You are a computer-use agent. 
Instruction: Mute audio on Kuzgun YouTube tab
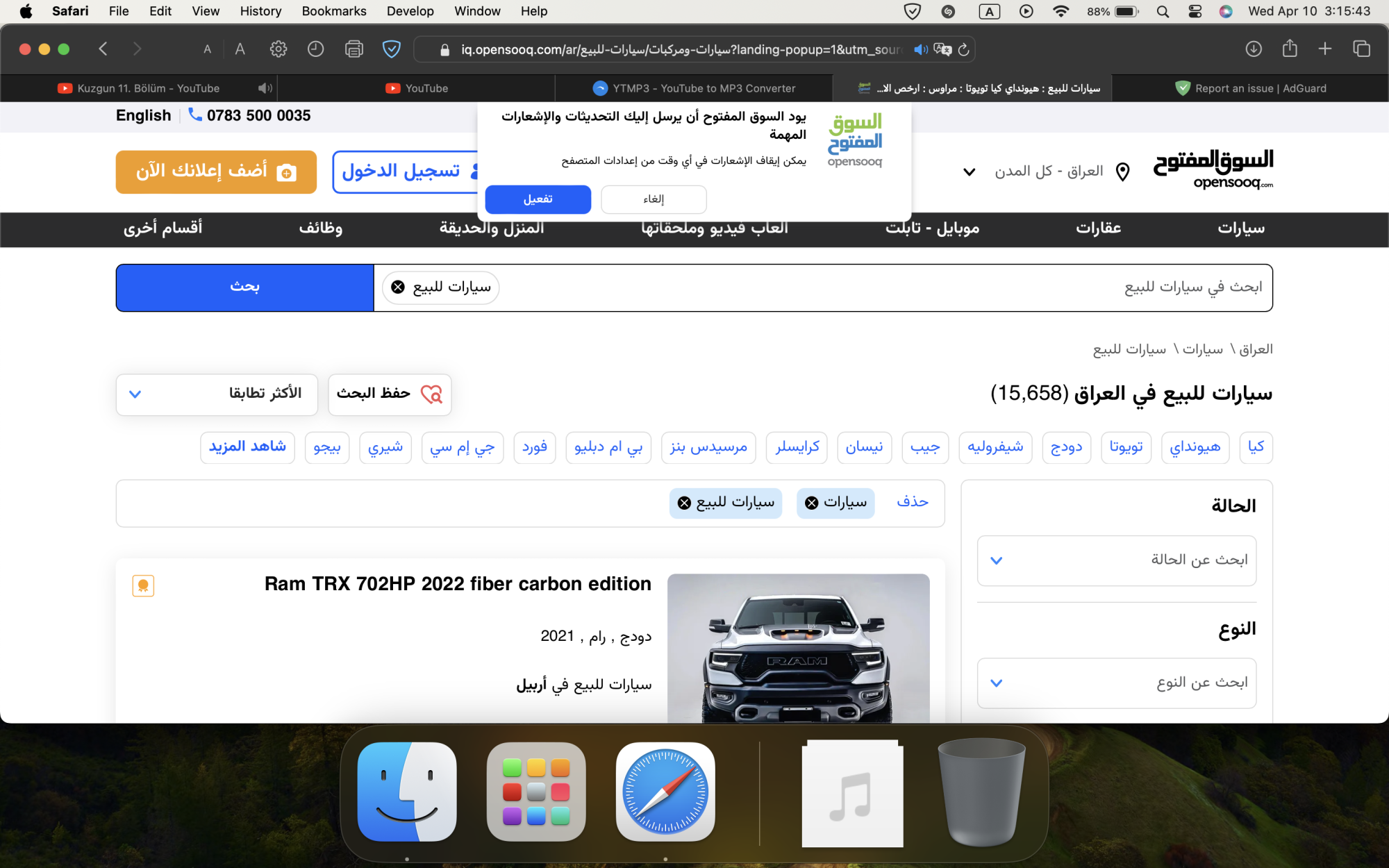(x=265, y=88)
